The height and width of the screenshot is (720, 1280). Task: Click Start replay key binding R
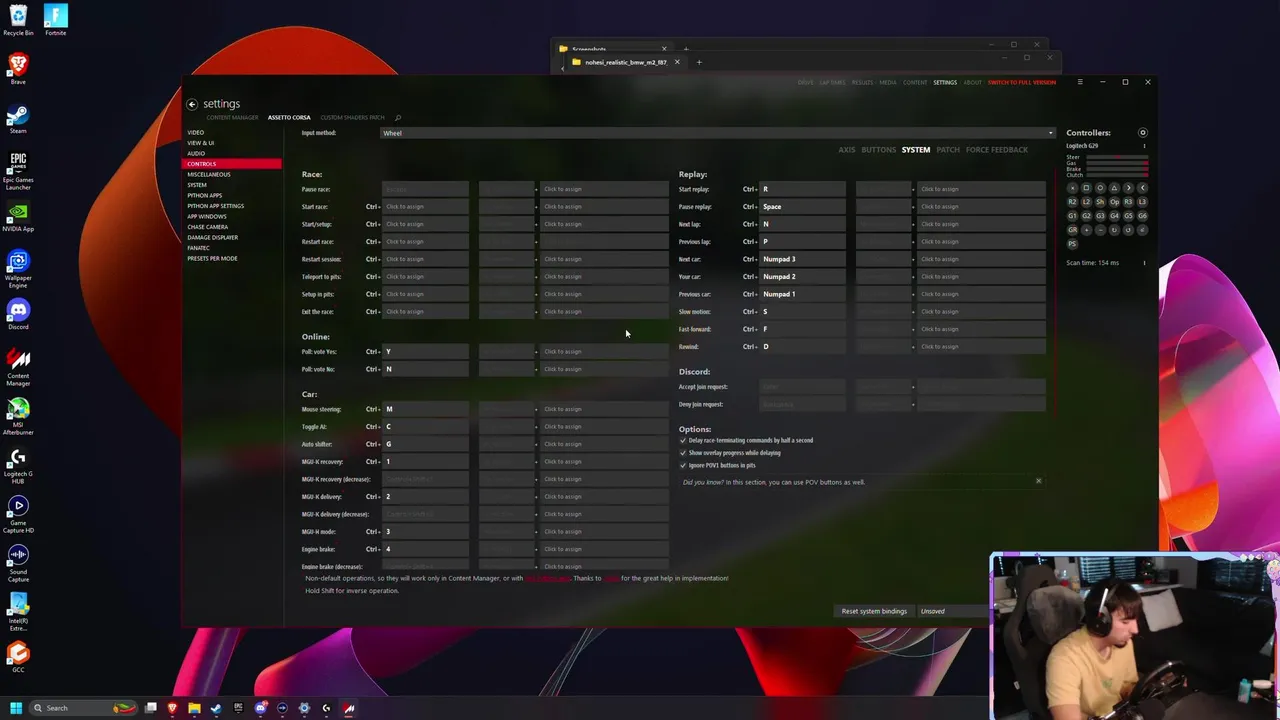pyautogui.click(x=802, y=189)
